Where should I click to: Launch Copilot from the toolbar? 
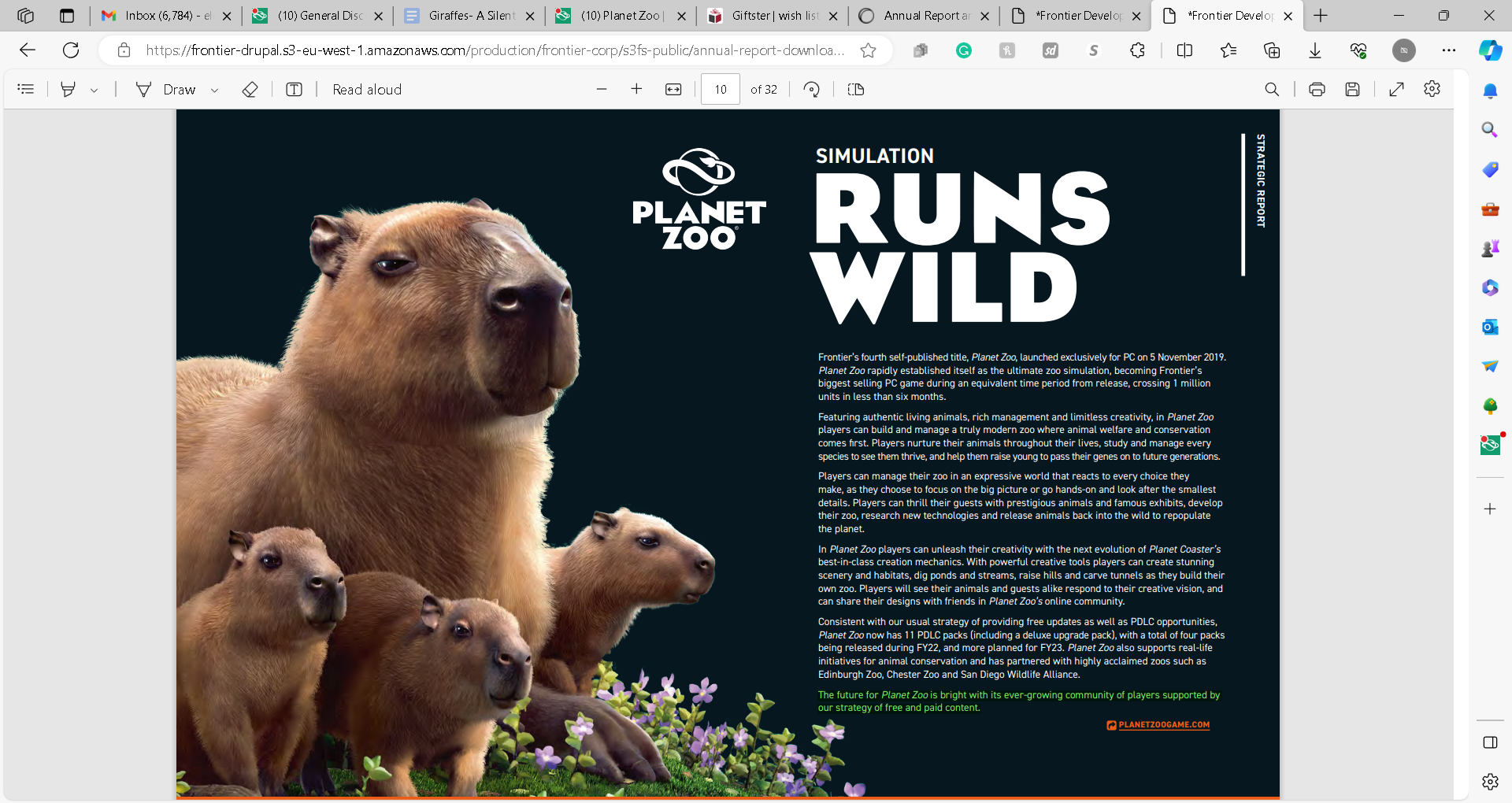[1490, 50]
